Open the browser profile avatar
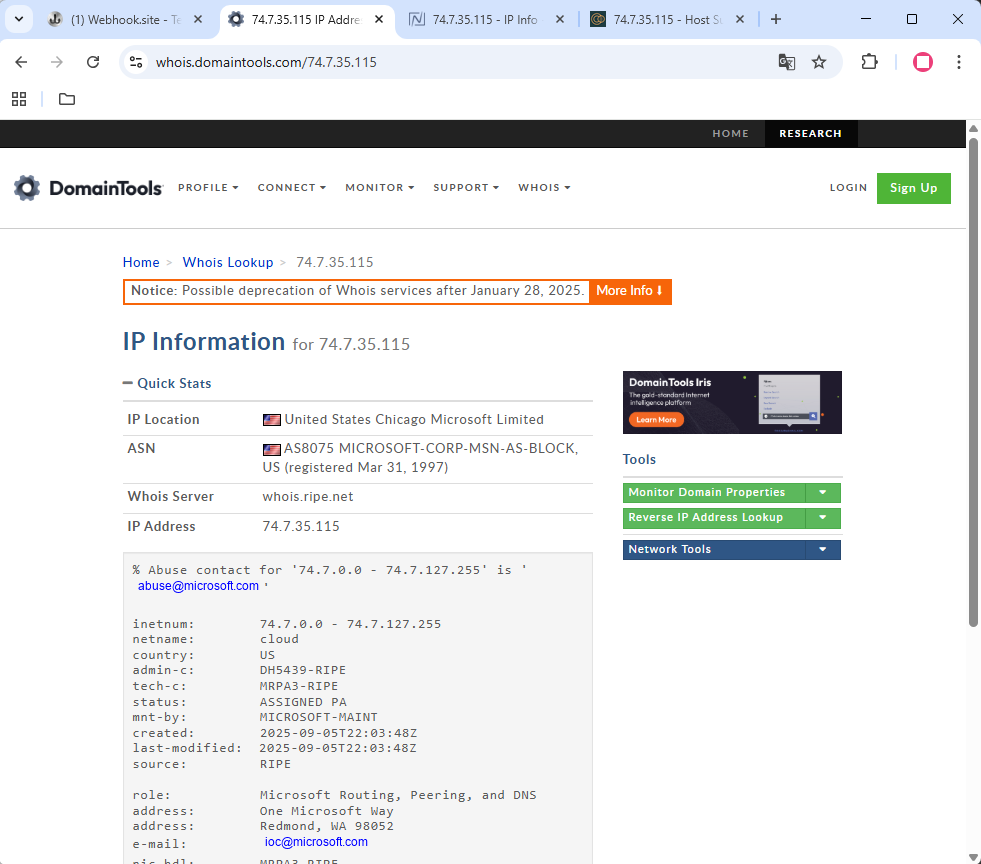 click(923, 62)
